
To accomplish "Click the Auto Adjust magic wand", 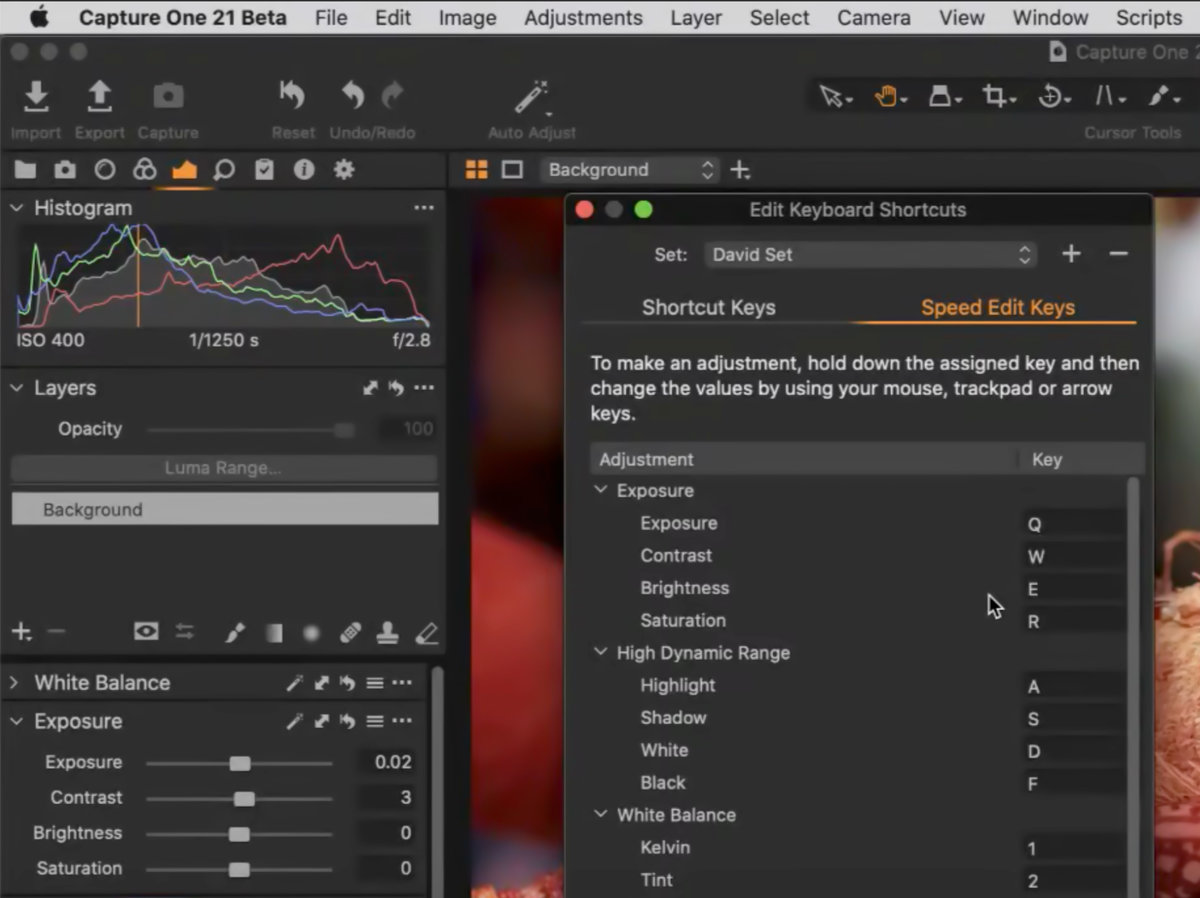I will point(531,98).
